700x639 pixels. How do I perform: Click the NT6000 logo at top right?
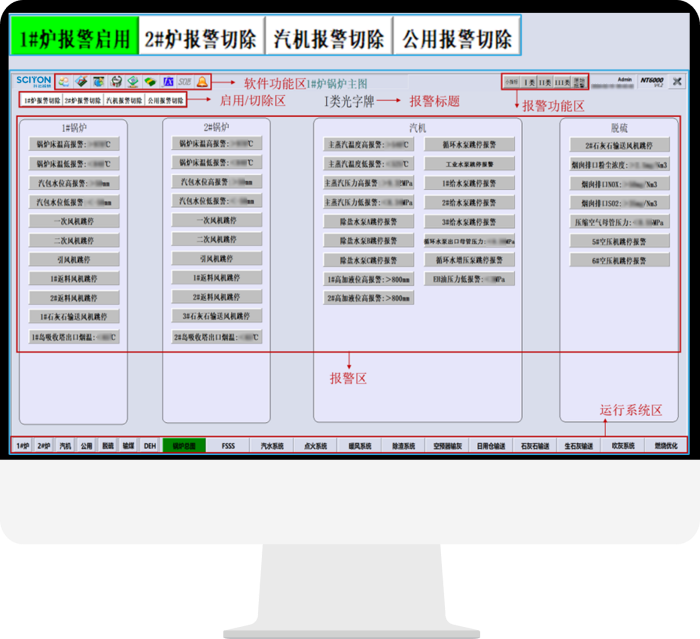[650, 80]
